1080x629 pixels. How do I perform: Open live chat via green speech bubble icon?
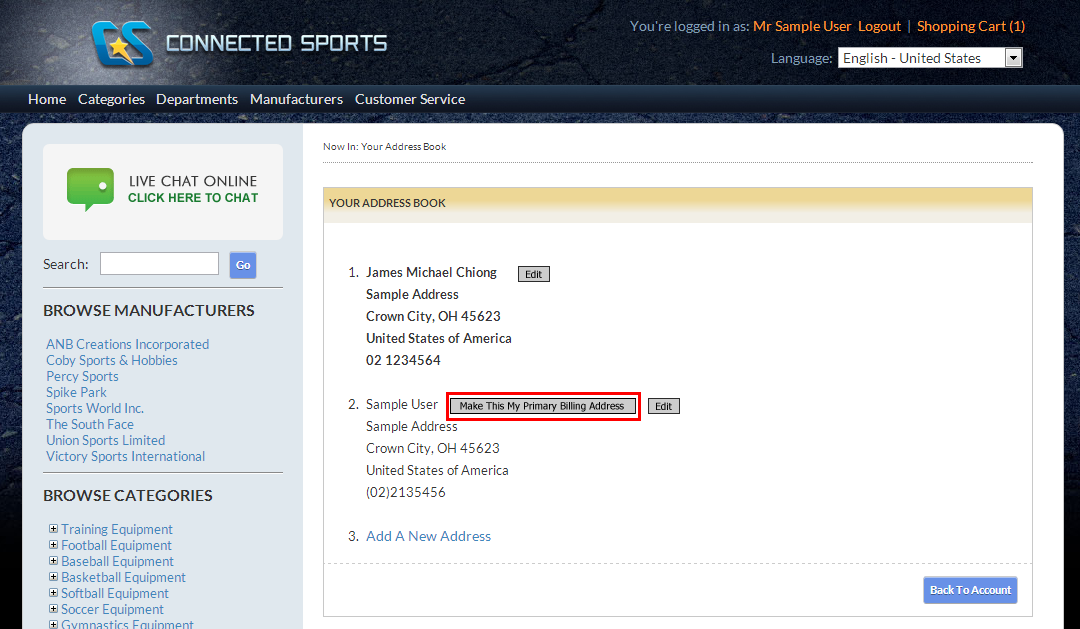tap(90, 189)
